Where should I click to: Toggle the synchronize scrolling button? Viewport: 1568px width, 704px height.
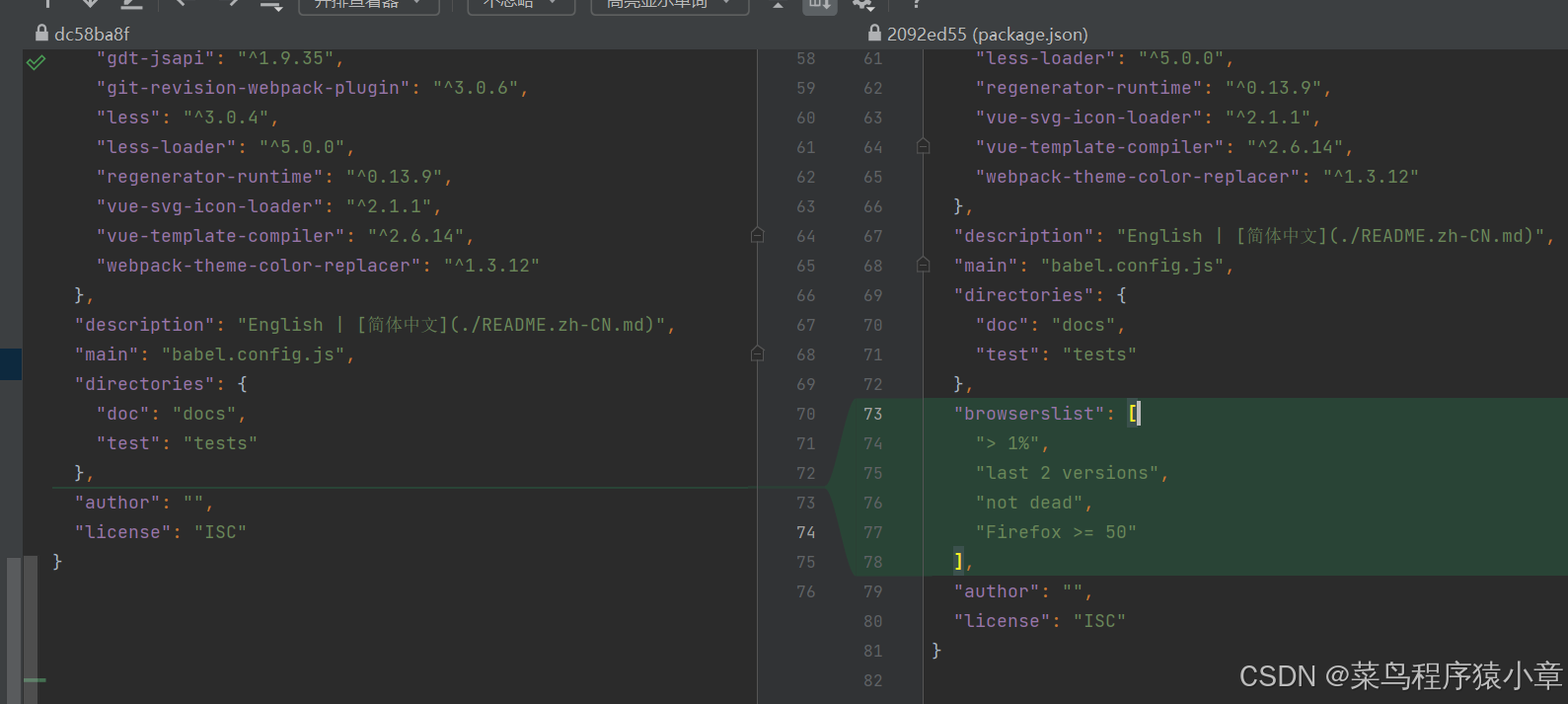[x=819, y=5]
